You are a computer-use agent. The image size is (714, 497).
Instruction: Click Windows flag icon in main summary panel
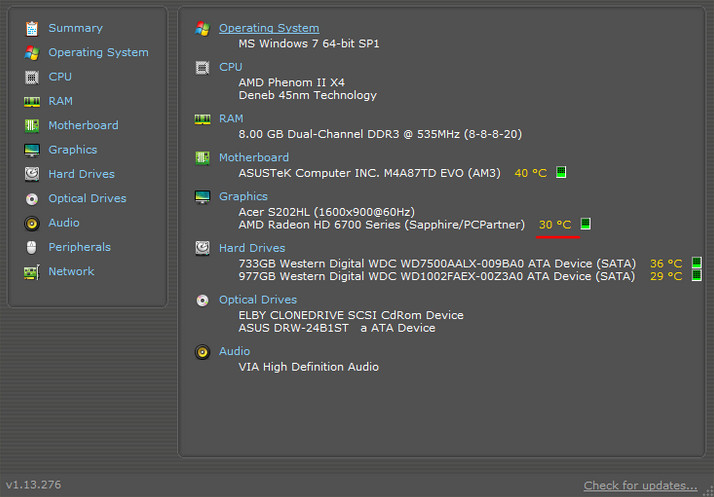(x=202, y=28)
